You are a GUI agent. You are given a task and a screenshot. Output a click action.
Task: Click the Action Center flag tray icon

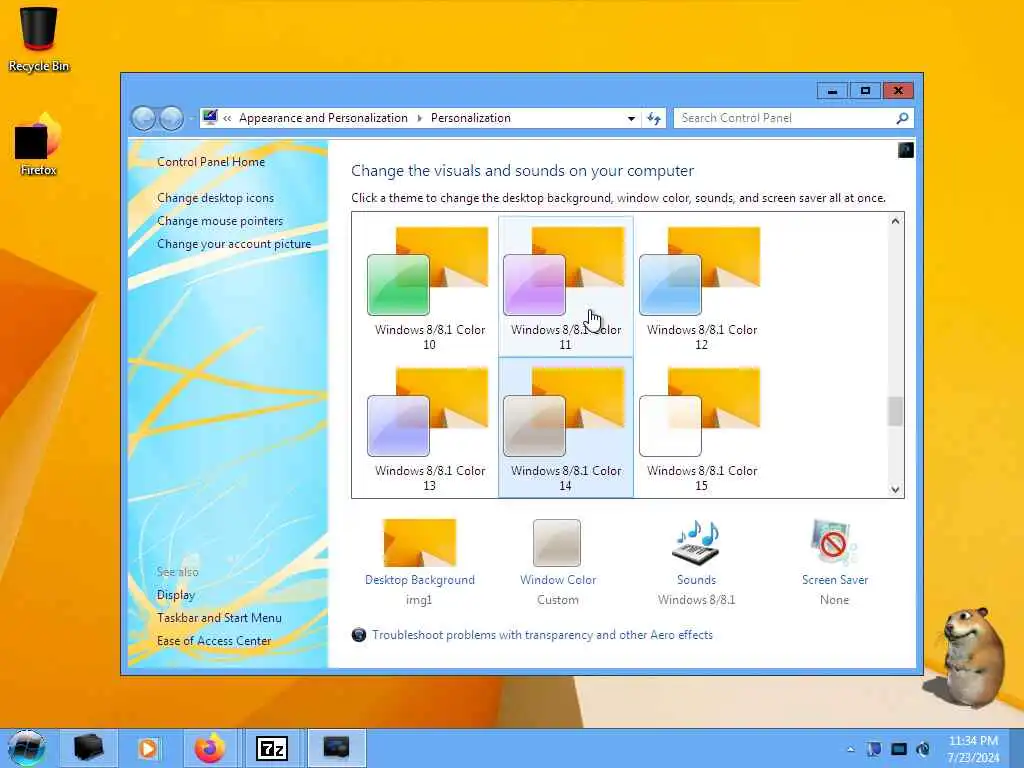874,749
